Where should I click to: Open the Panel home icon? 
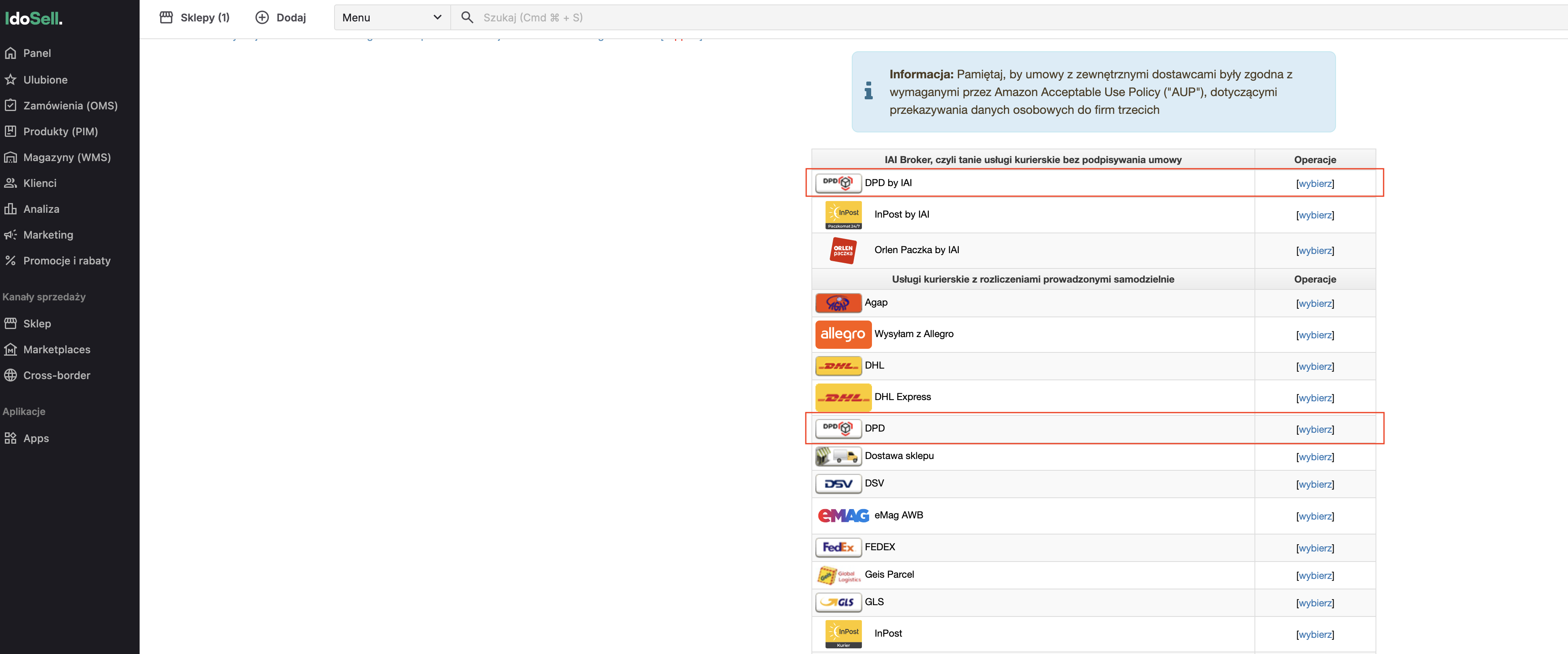pyautogui.click(x=10, y=53)
